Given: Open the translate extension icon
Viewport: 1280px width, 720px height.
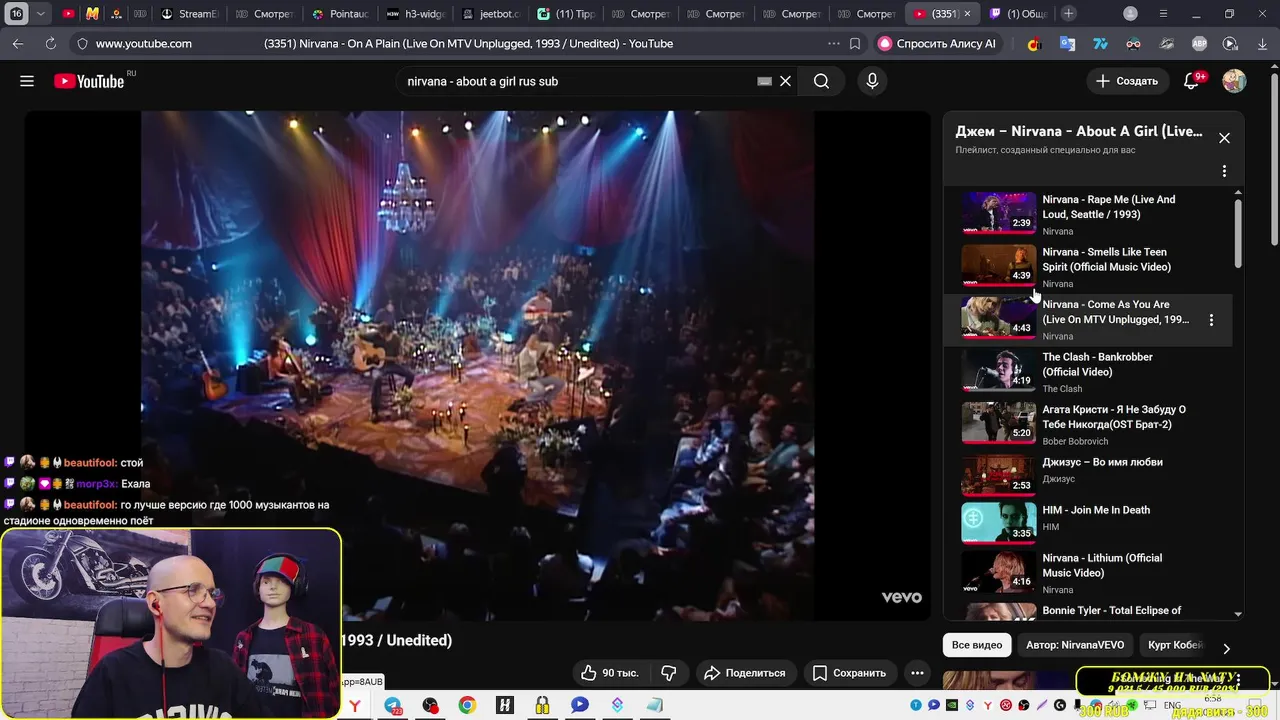Looking at the screenshot, I should tap(1067, 43).
